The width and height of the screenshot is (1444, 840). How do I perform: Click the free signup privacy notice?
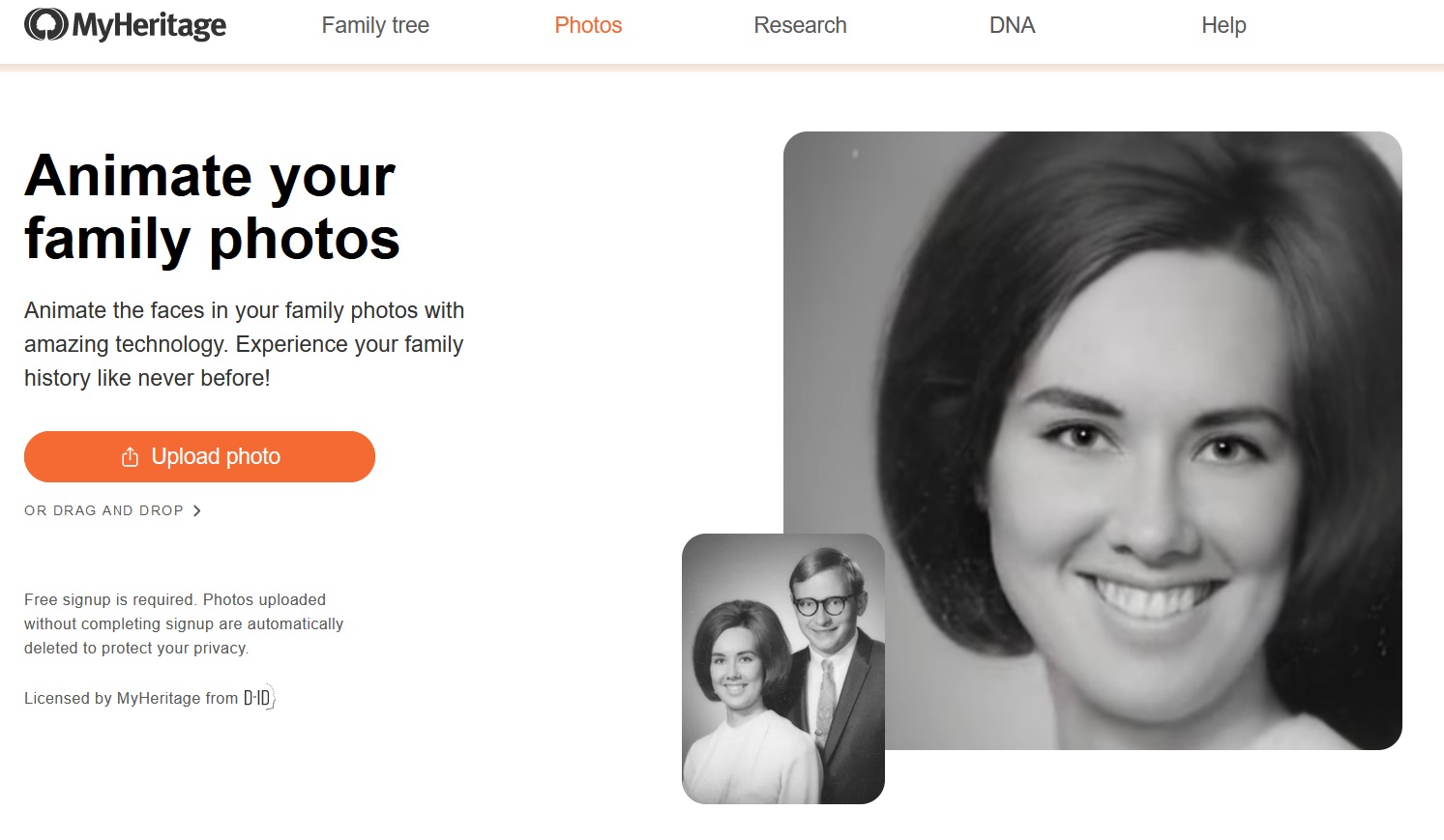pos(184,623)
